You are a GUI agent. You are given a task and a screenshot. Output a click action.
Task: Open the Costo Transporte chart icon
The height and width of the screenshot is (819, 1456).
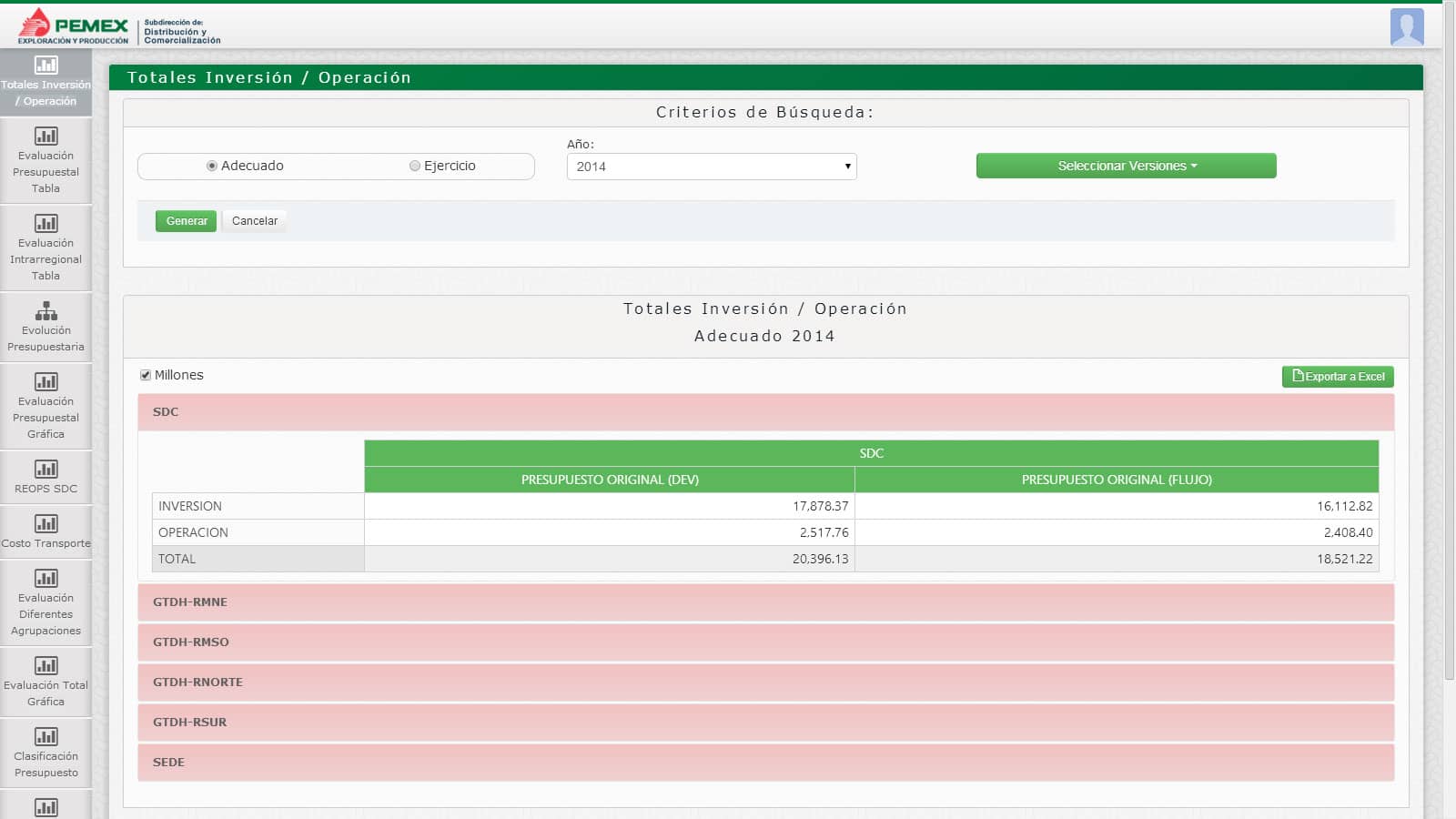(45, 524)
